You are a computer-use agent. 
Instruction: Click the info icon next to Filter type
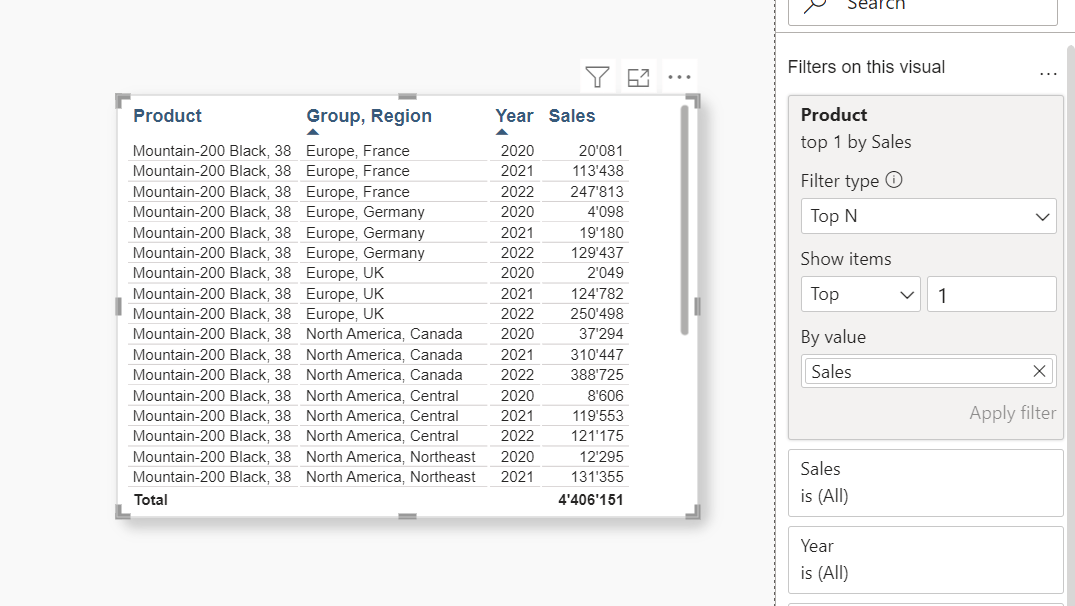(x=893, y=180)
